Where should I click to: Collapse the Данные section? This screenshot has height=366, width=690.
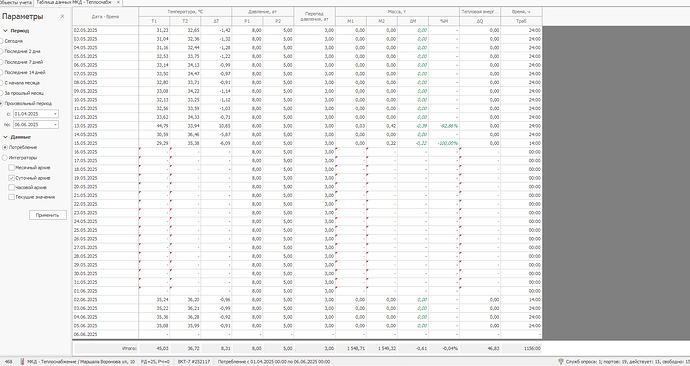[x=6, y=137]
